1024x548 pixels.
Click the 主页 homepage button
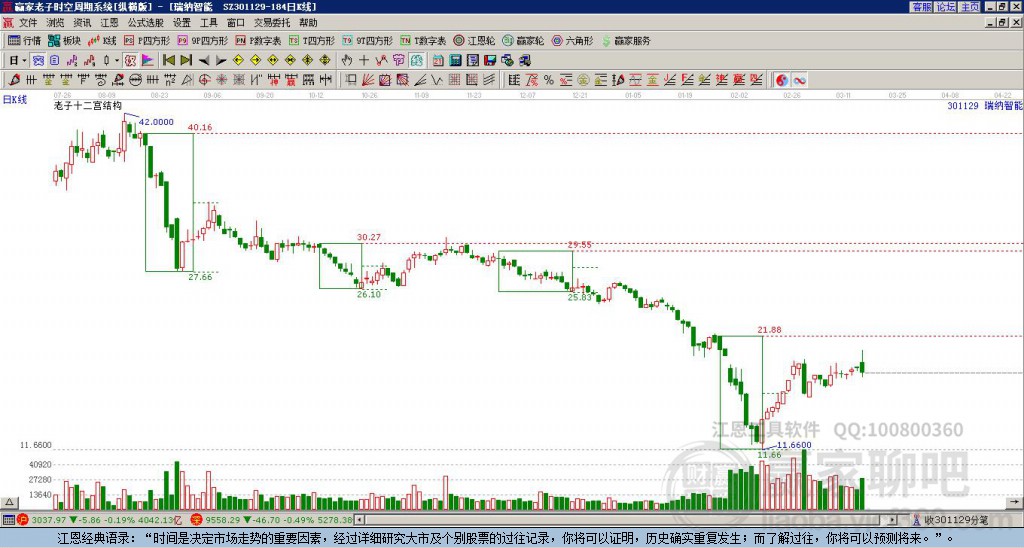[969, 7]
